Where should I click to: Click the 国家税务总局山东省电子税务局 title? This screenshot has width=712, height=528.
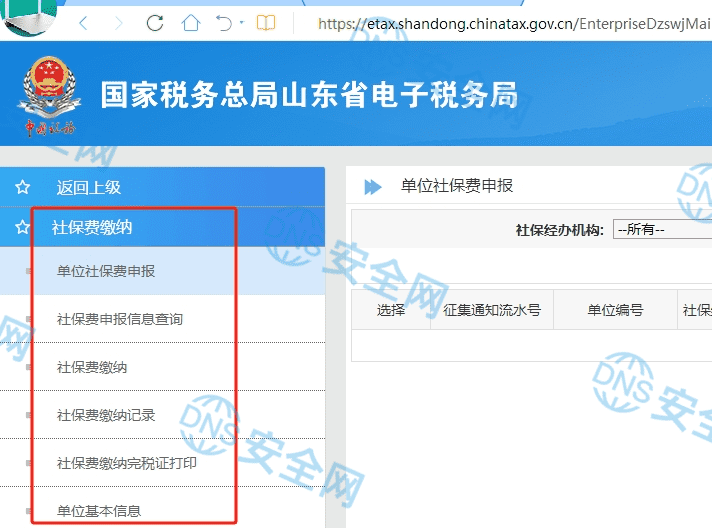click(x=309, y=95)
